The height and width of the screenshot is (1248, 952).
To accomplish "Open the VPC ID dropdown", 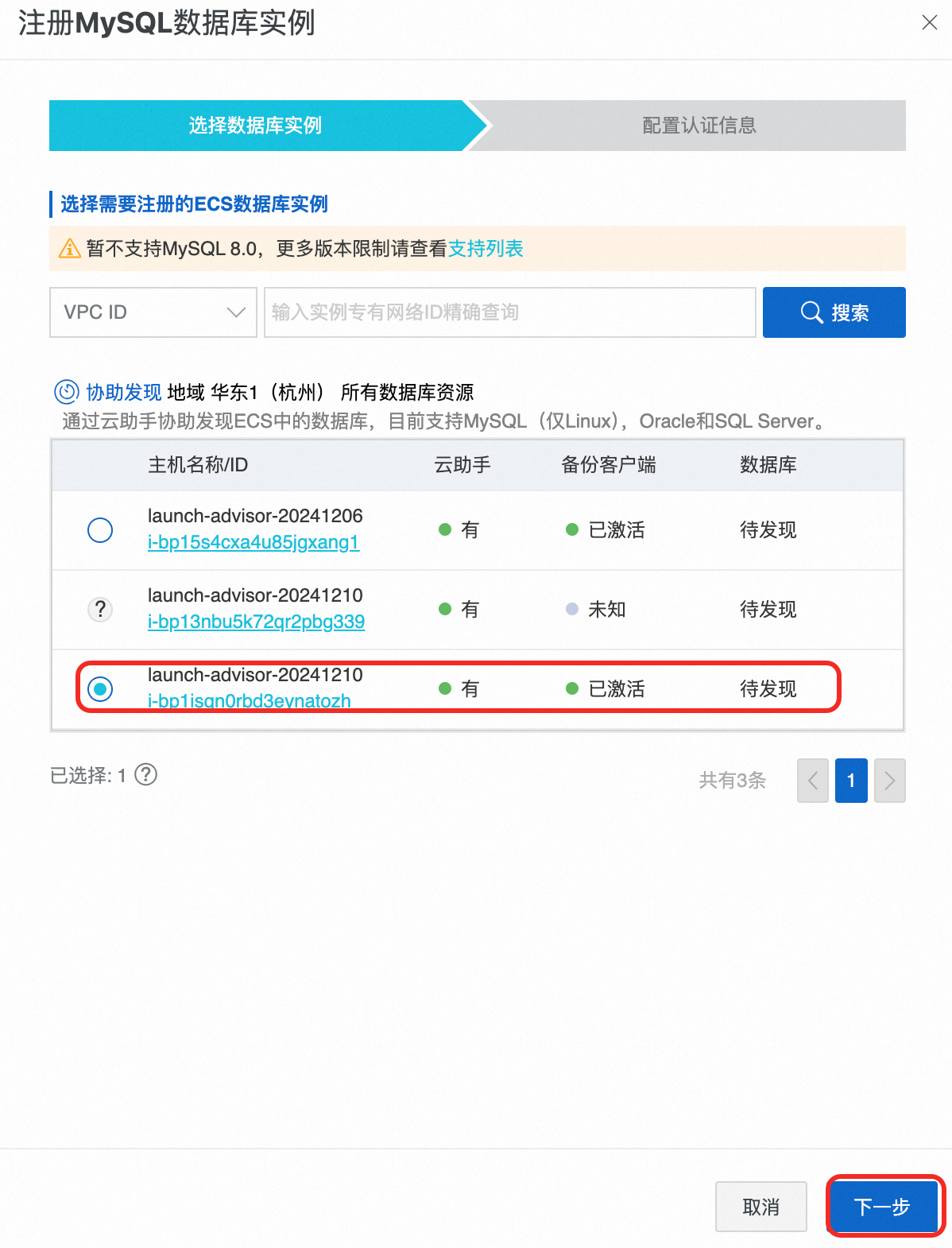I will (x=153, y=312).
